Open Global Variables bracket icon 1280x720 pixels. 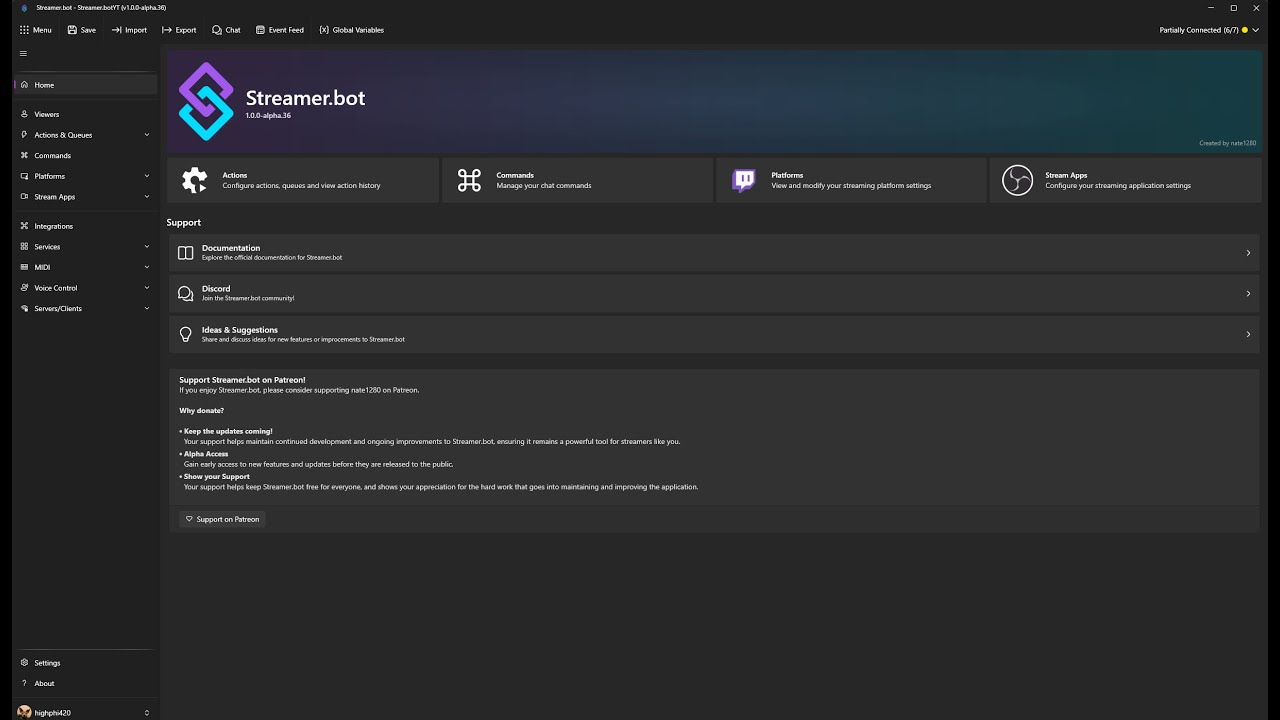[324, 30]
